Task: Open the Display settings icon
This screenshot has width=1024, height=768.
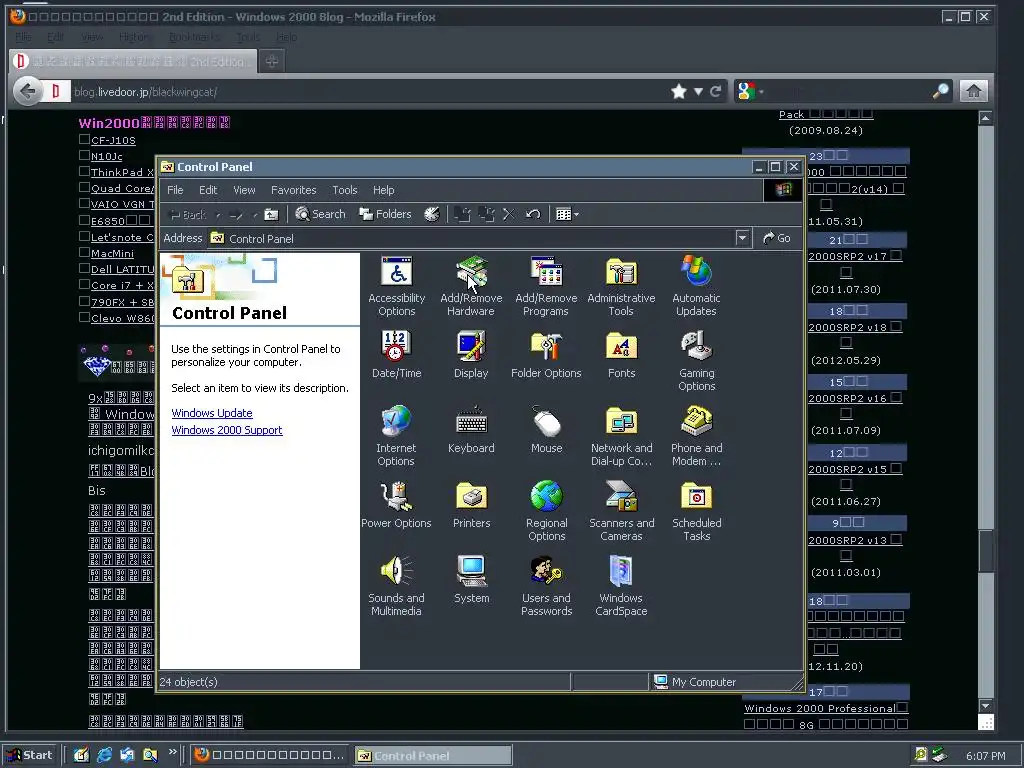Action: click(471, 355)
